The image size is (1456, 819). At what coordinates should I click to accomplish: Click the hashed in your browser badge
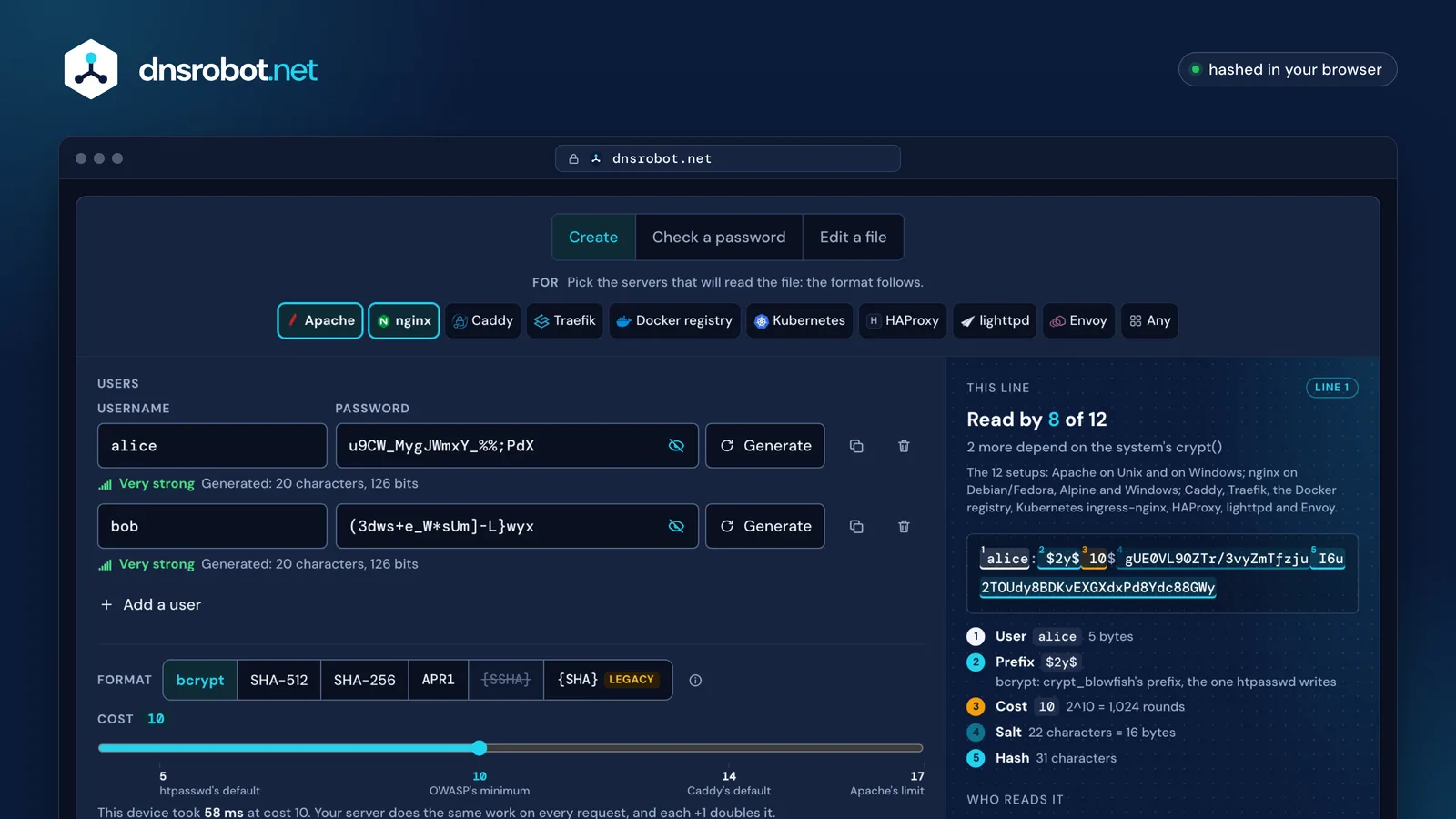[1288, 69]
